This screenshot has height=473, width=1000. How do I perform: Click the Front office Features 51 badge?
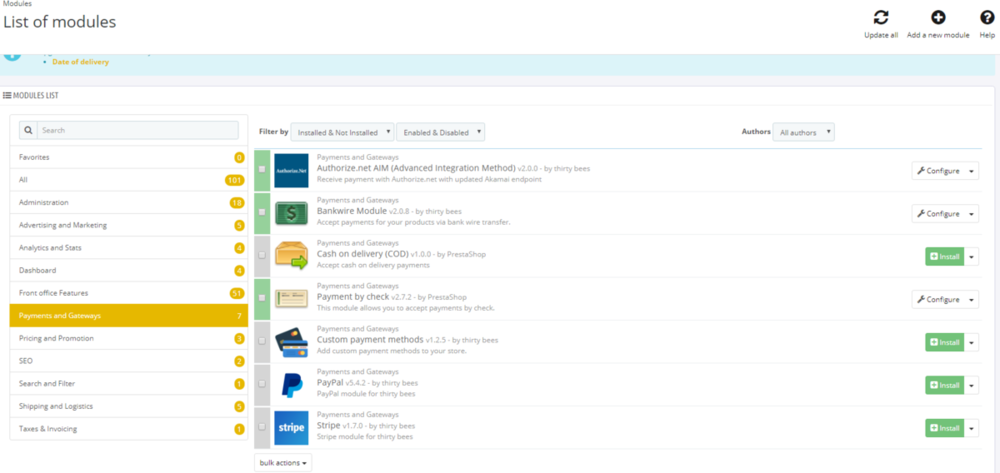(237, 293)
